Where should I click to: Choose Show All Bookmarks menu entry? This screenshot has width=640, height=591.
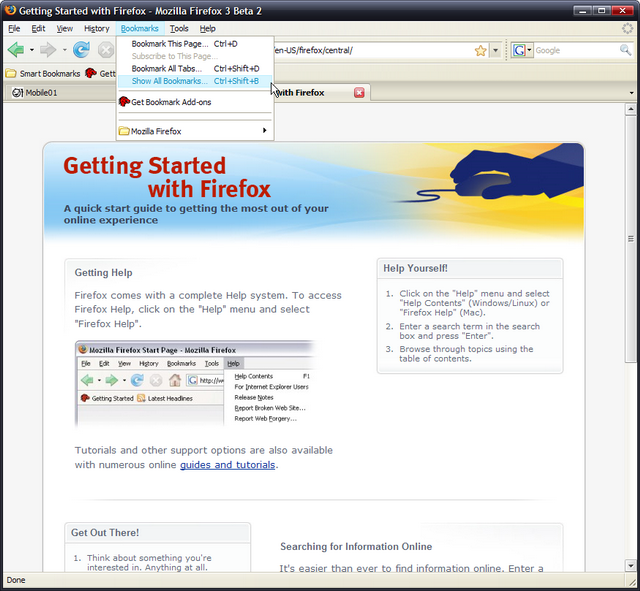(195, 81)
